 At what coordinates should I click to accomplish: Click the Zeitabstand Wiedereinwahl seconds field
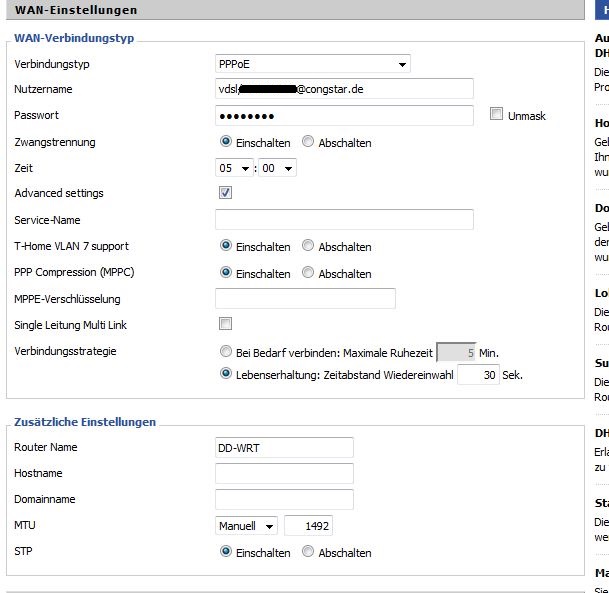[478, 375]
